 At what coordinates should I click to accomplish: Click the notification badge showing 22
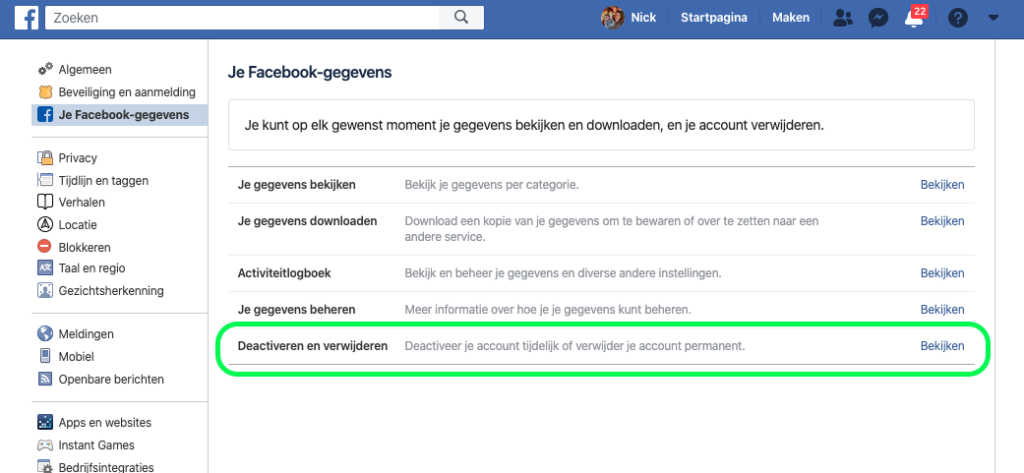coord(920,11)
